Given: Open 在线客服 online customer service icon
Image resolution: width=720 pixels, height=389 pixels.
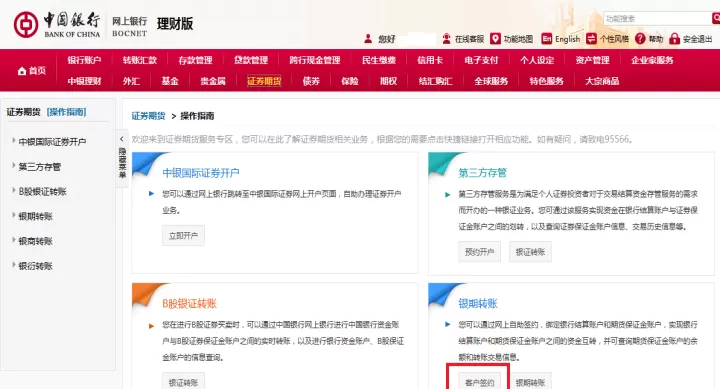Looking at the screenshot, I should (446, 39).
